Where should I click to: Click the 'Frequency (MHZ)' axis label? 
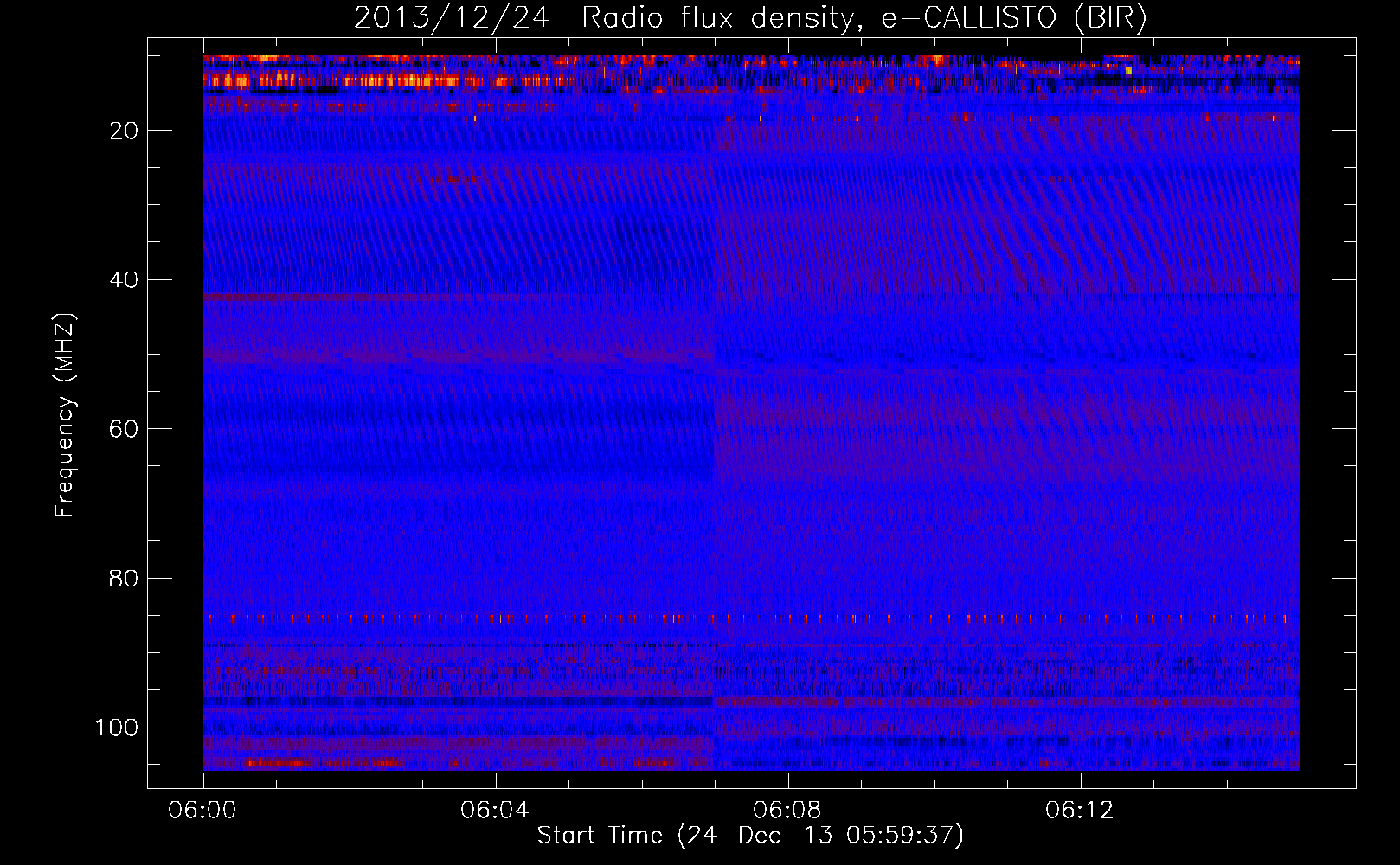point(65,415)
